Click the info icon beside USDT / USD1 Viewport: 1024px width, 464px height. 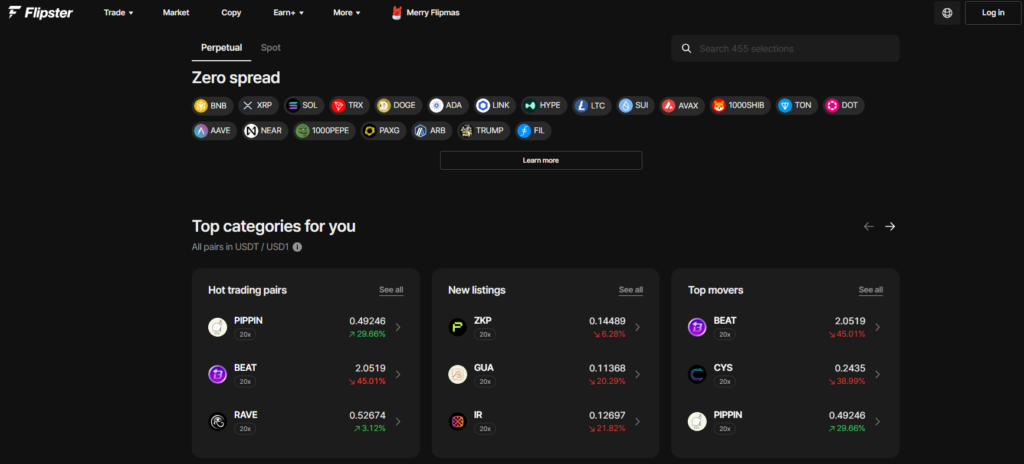[297, 247]
